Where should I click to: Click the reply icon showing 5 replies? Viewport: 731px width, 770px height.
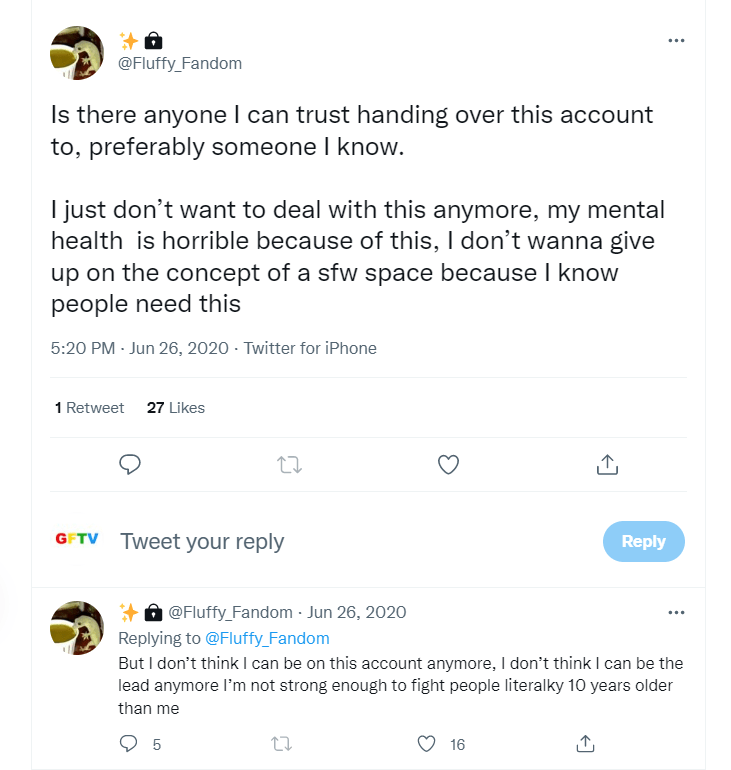[x=128, y=743]
